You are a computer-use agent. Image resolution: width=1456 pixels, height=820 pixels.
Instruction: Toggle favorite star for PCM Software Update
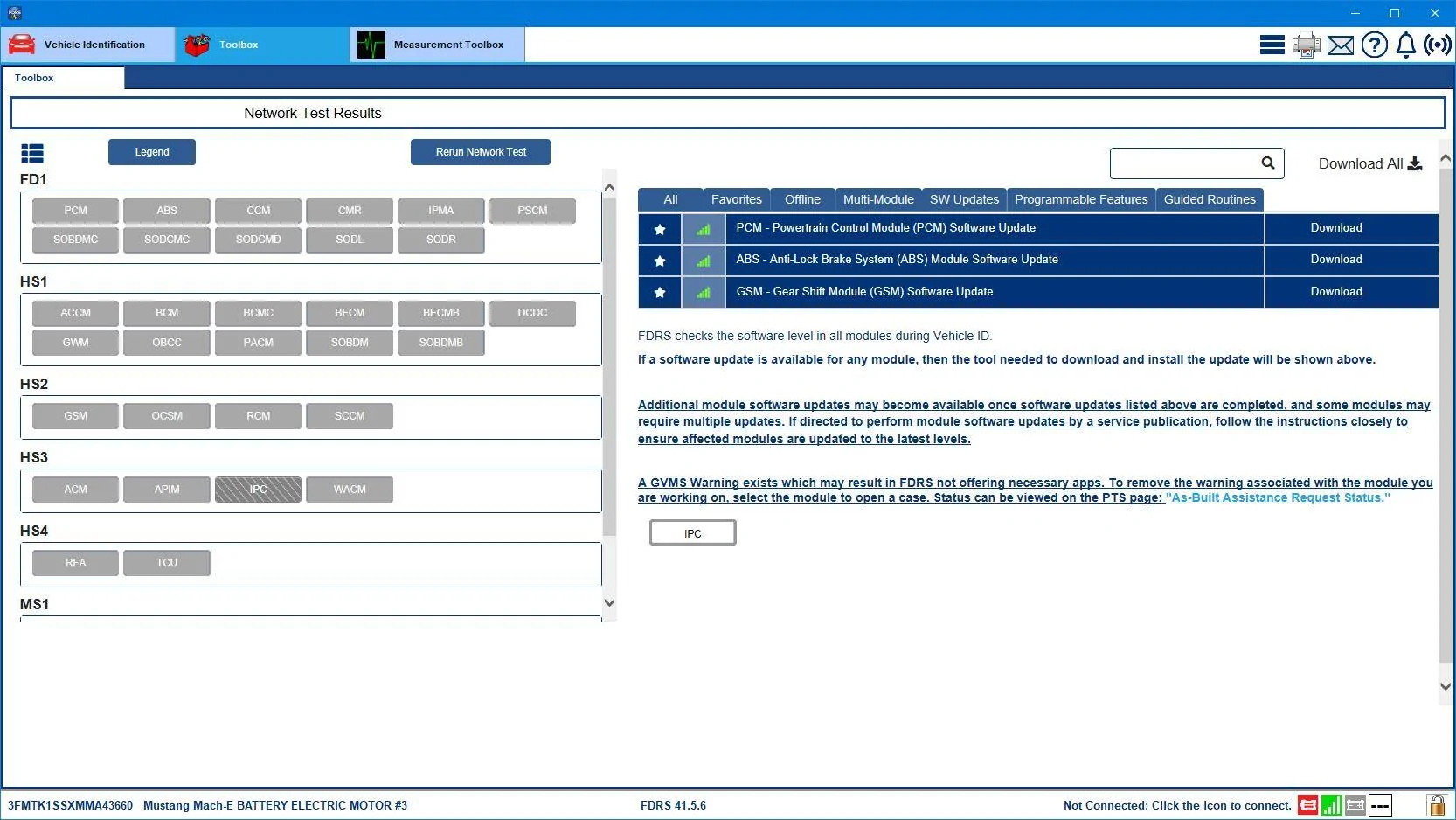pos(660,229)
